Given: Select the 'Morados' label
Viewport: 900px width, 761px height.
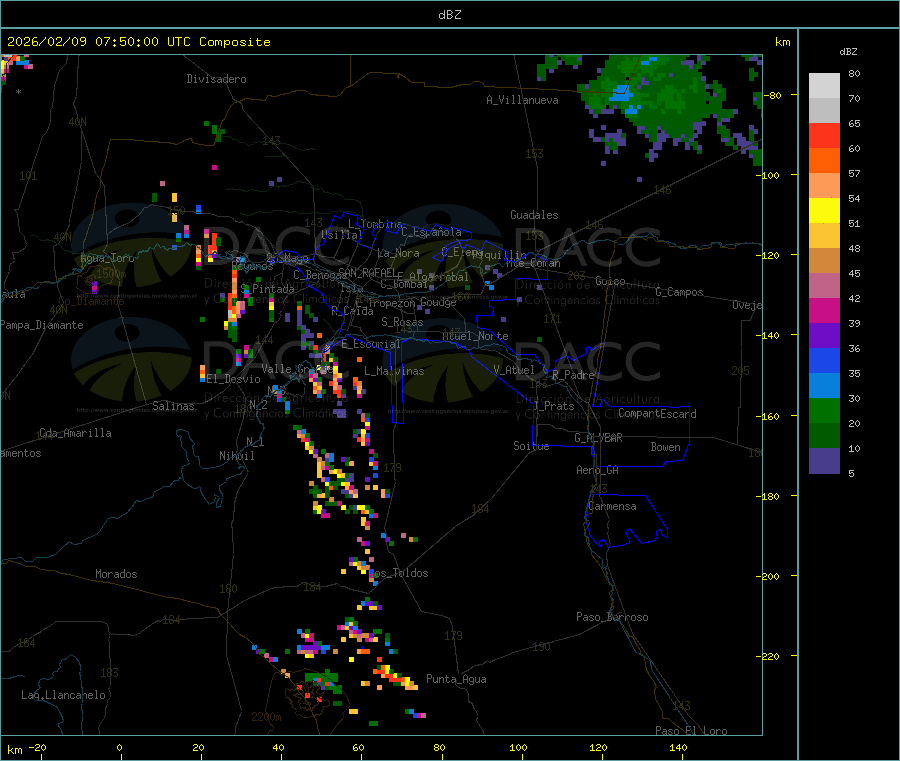Looking at the screenshot, I should coord(116,574).
